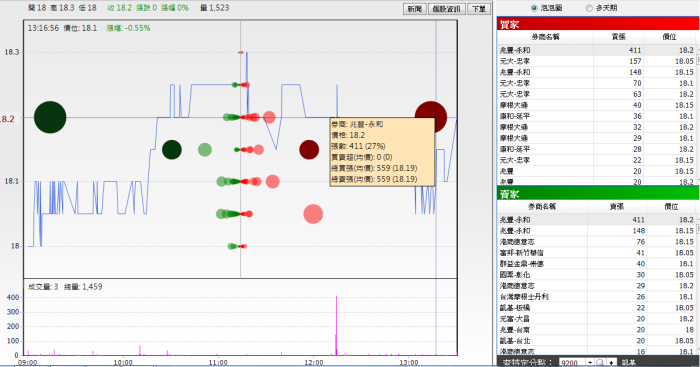700x367 pixels.
Task: Select buyer row 摩根大通 40 at 18.15
Action: point(596,105)
